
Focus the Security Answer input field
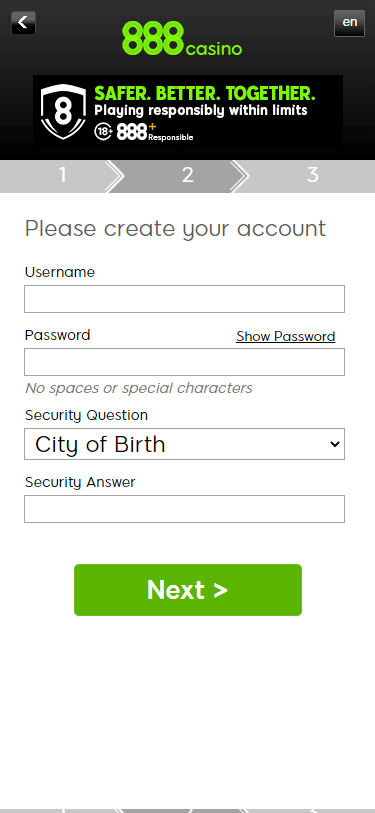[184, 509]
